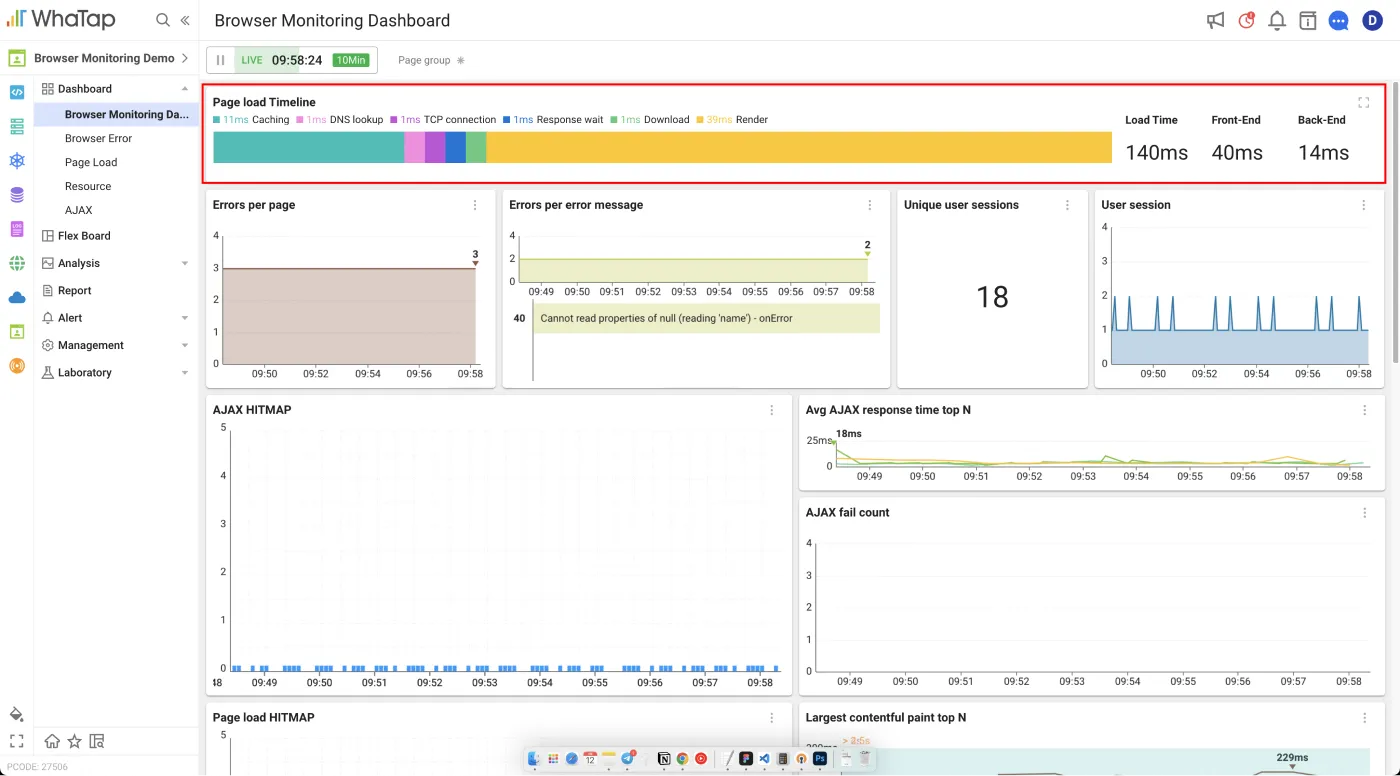Click the paint bucket theme icon
Screen dimensions: 1400x776
click(16, 714)
